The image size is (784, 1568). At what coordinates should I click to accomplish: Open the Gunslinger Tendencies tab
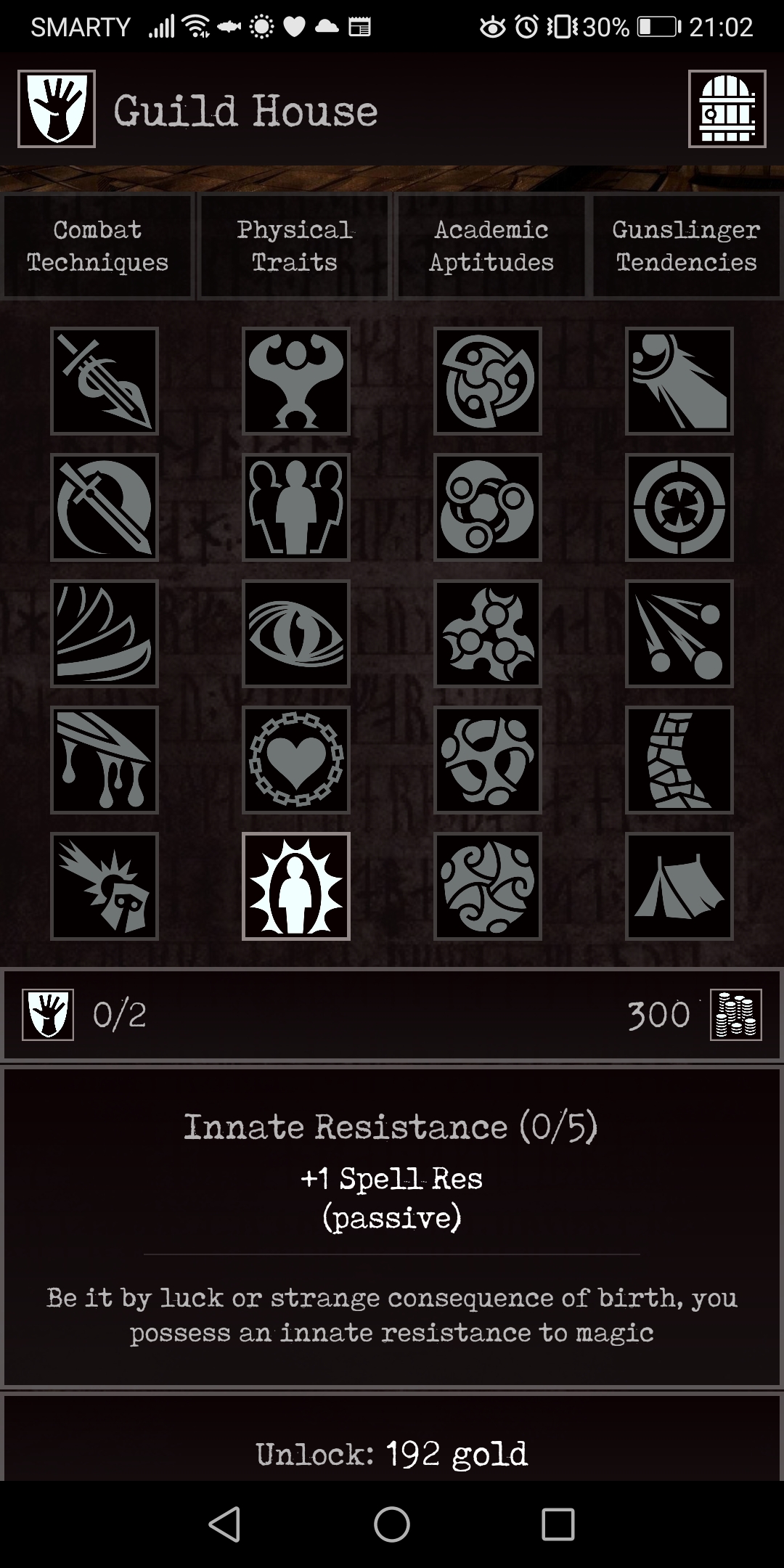[687, 246]
